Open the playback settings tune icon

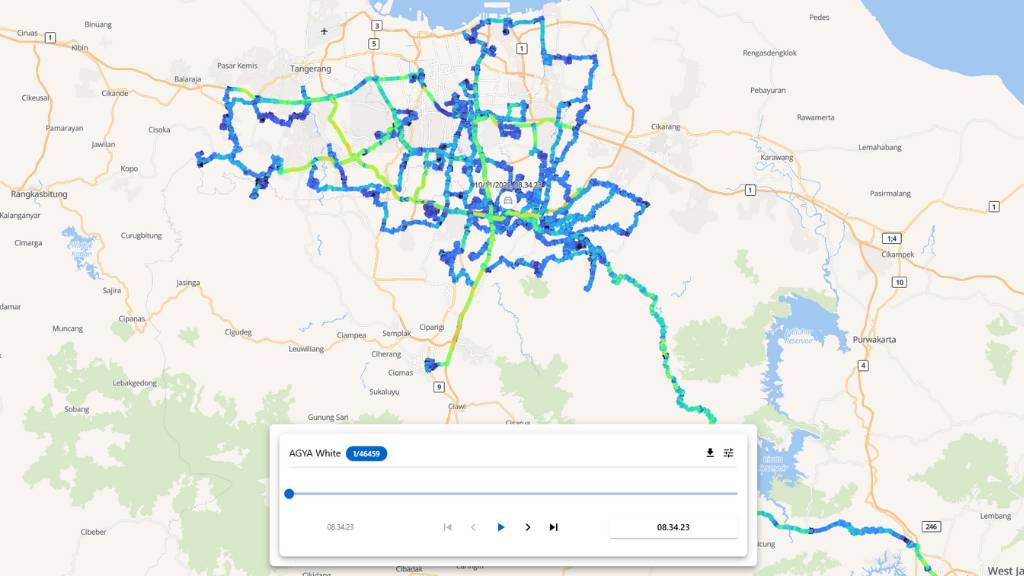[x=729, y=453]
